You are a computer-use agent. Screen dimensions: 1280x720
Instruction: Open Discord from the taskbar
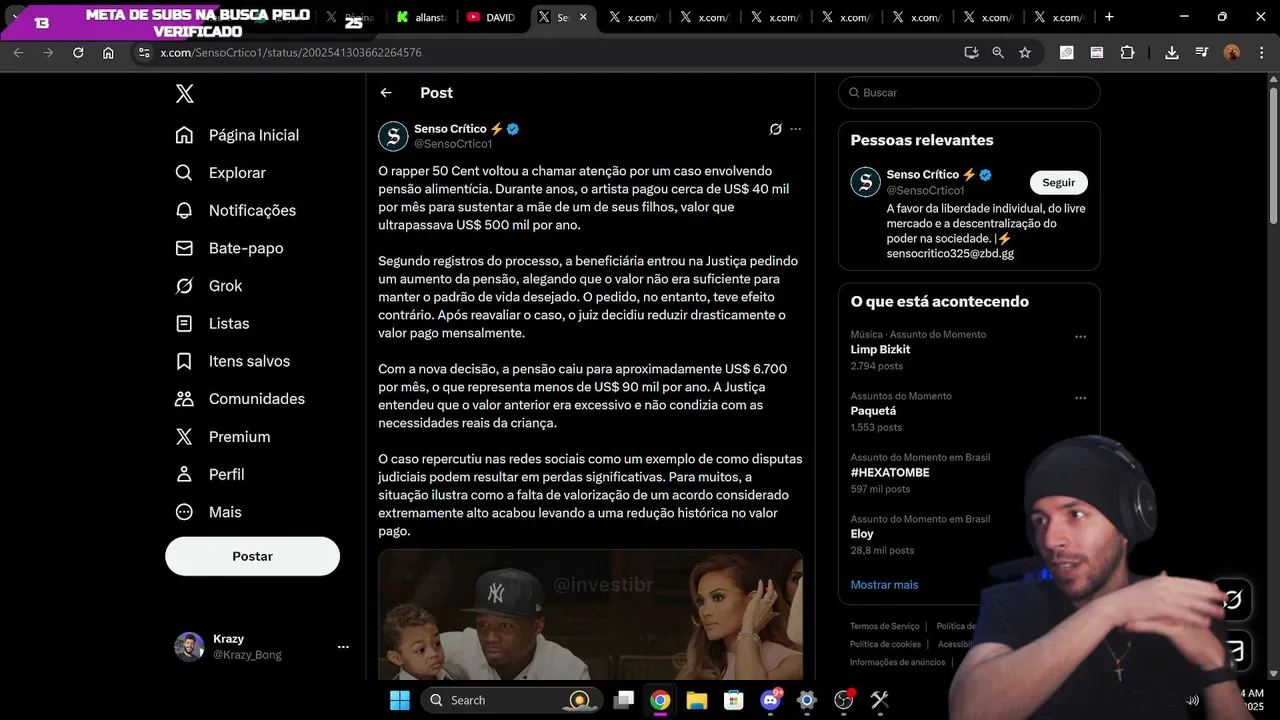[x=770, y=700]
